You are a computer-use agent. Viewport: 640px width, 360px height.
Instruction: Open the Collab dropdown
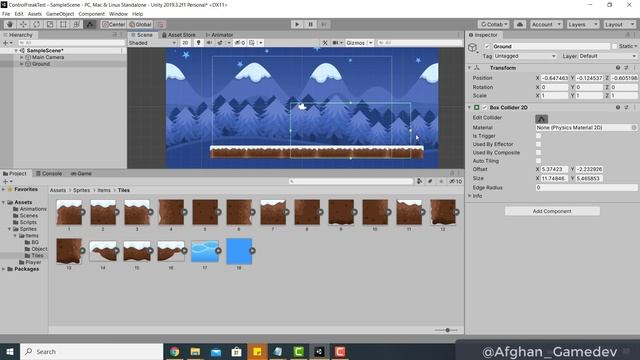tap(493, 24)
